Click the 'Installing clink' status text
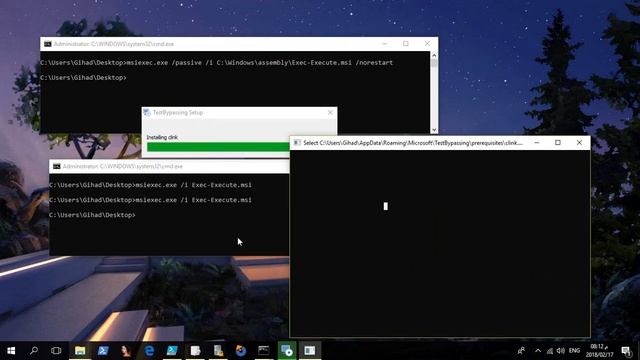 162,138
